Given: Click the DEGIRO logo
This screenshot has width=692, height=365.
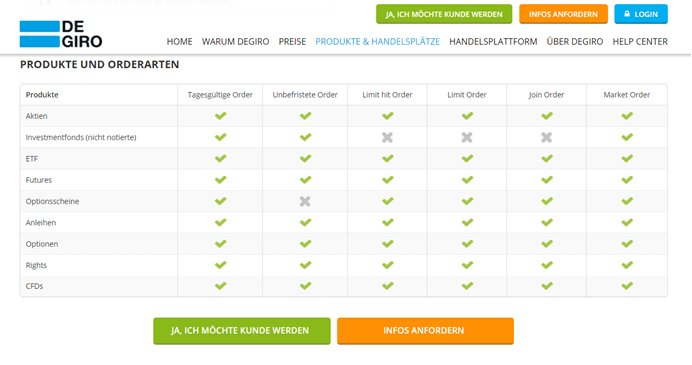Looking at the screenshot, I should click(x=61, y=34).
